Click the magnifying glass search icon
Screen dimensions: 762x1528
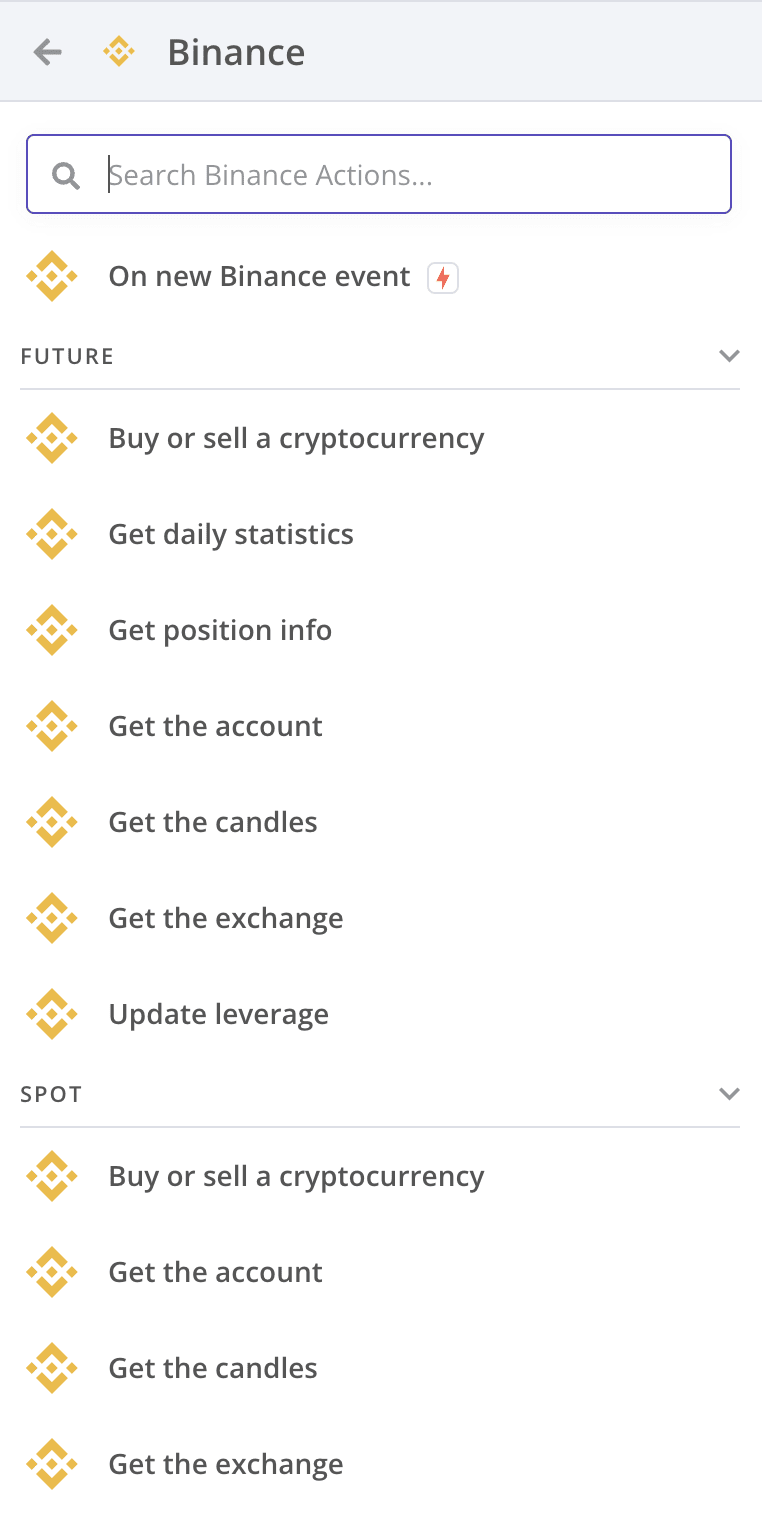[x=65, y=175]
